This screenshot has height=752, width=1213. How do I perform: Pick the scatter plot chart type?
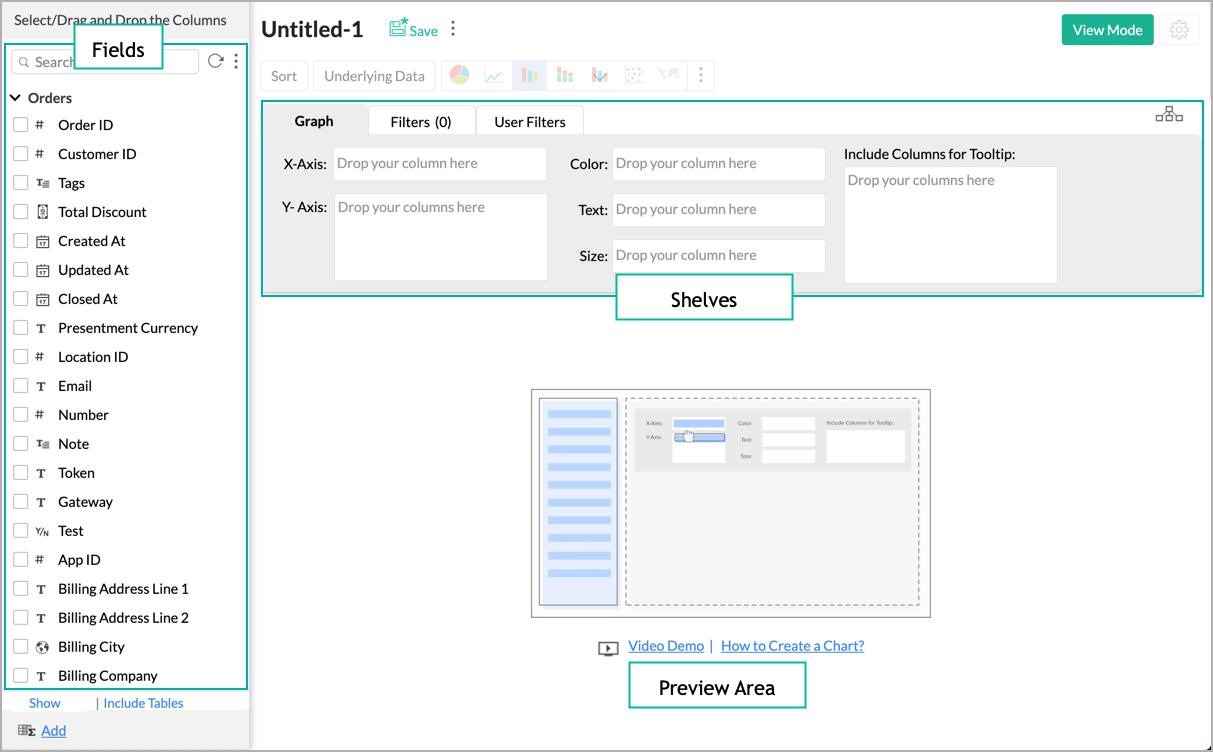pyautogui.click(x=634, y=75)
